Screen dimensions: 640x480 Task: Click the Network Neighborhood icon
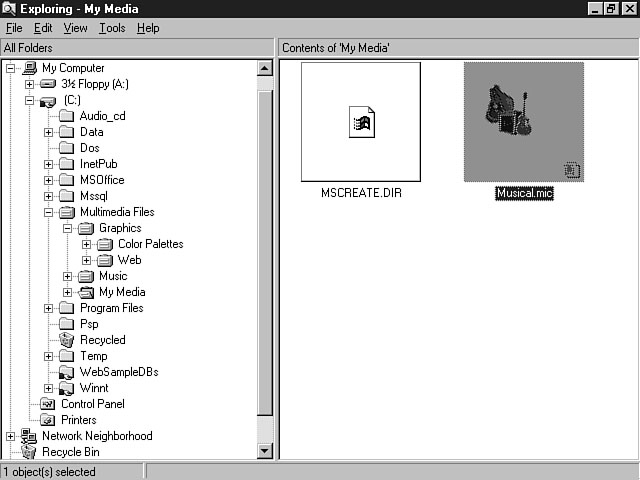click(x=29, y=436)
